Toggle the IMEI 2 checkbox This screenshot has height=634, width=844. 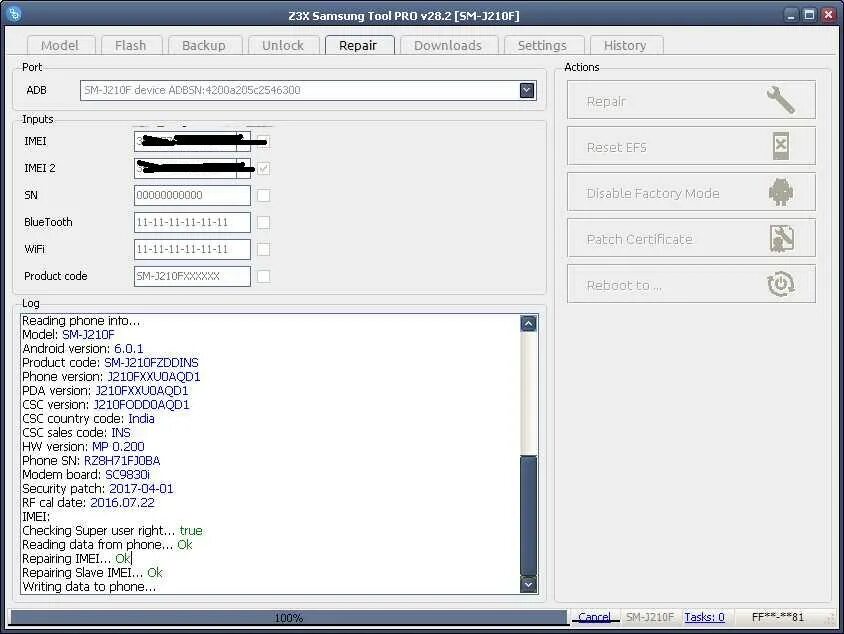[x=263, y=168]
